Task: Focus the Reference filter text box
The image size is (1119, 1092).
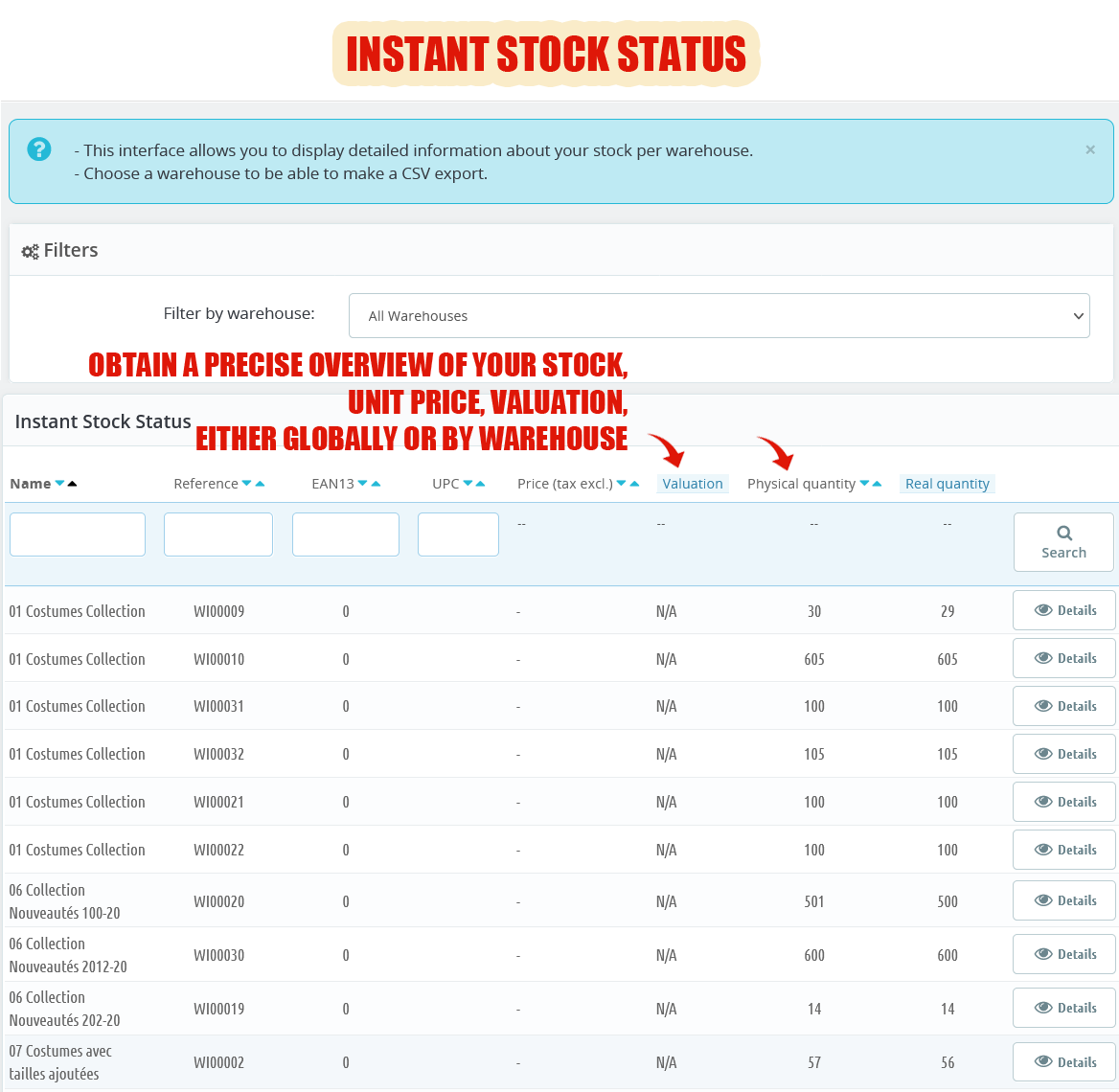Action: pos(218,535)
